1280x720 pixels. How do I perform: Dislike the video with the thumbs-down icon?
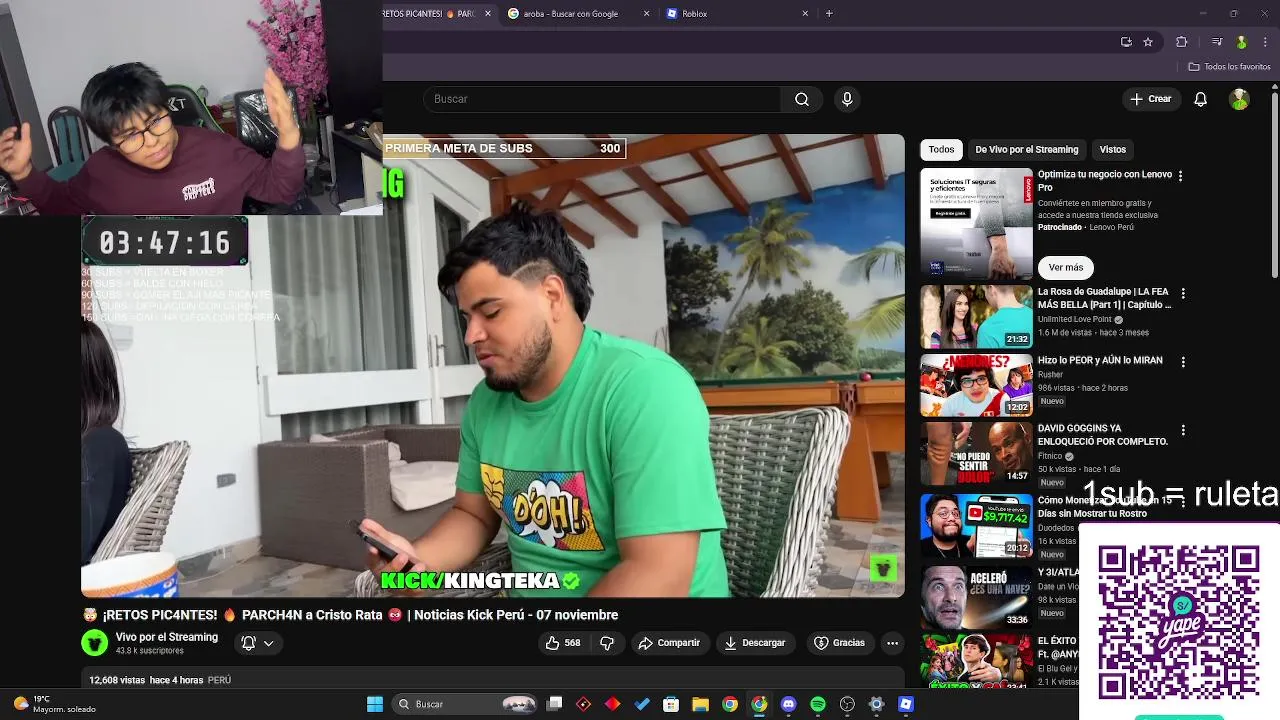click(x=607, y=643)
